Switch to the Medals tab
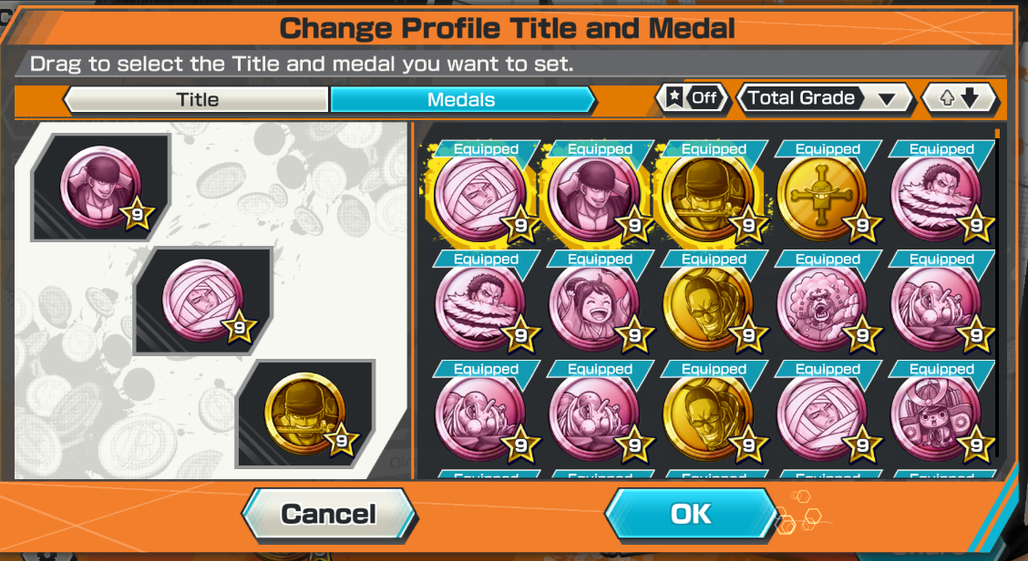The width and height of the screenshot is (1028, 561). [x=463, y=100]
